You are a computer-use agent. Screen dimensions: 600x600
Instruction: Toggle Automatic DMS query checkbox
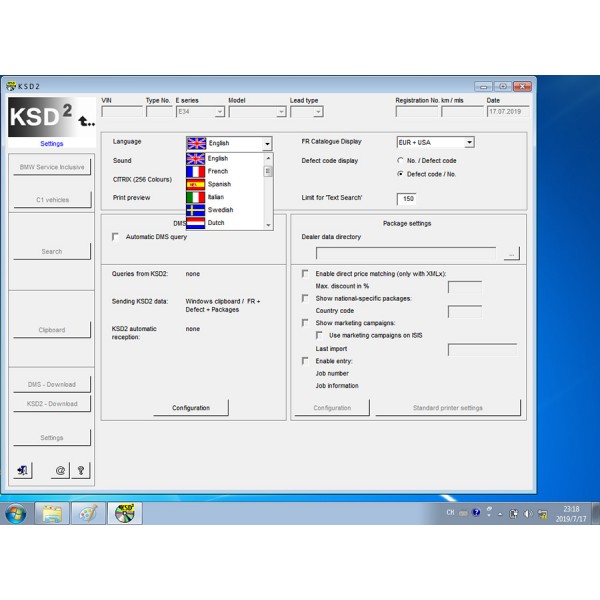click(x=115, y=237)
